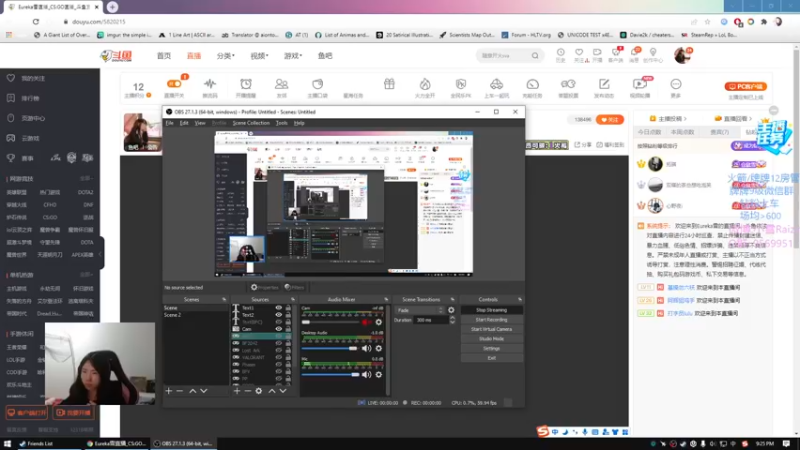Open Mic audio settings gear
The width and height of the screenshot is (800, 450).
pyautogui.click(x=379, y=374)
